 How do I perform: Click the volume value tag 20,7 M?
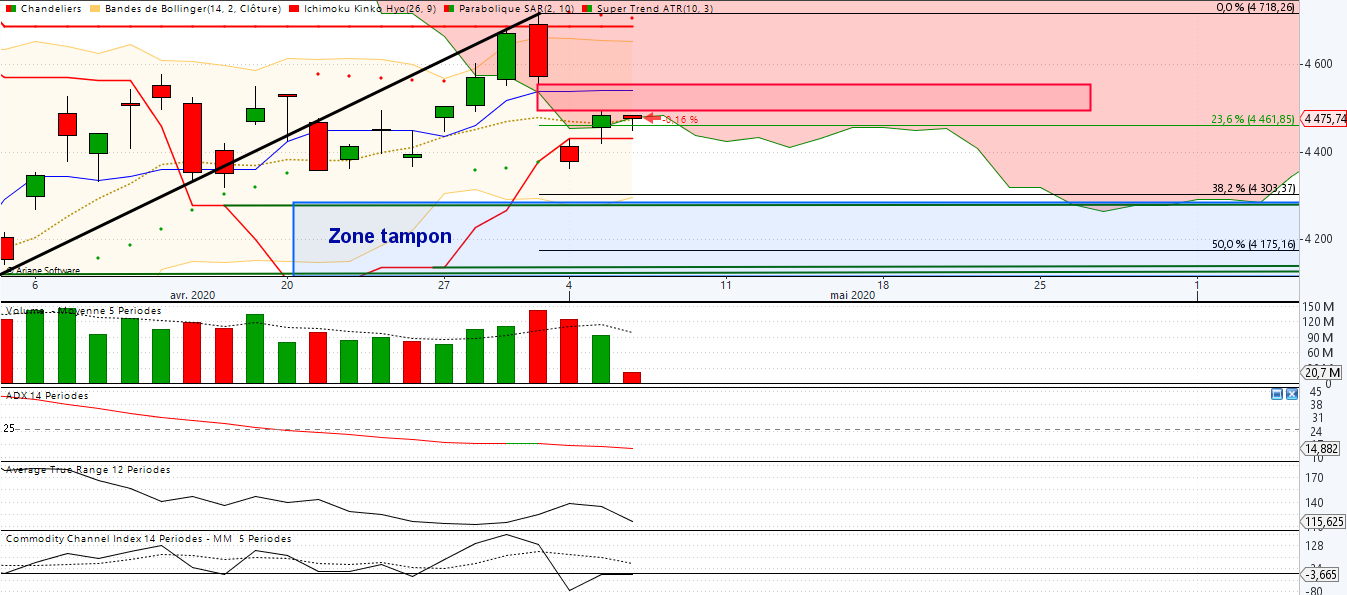1322,372
